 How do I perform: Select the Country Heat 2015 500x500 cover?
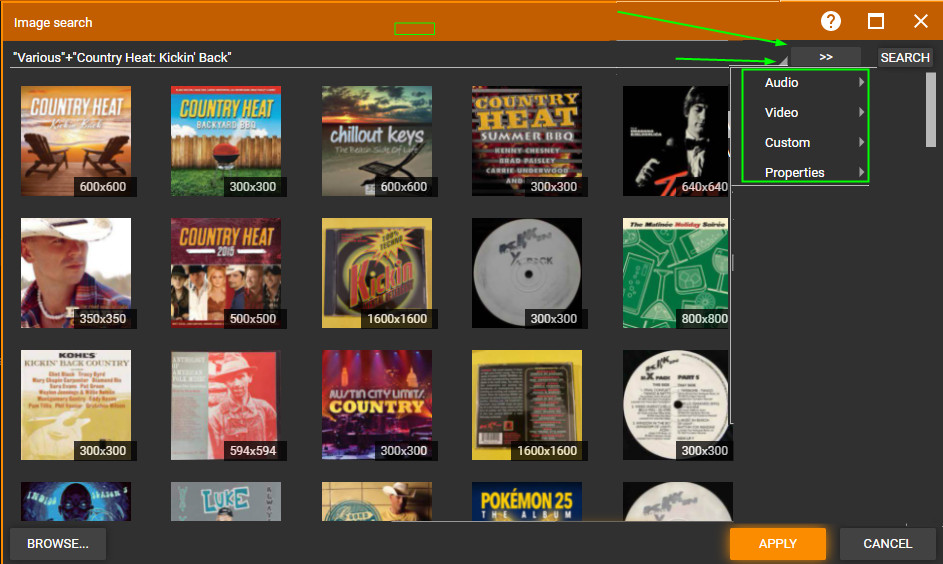point(226,272)
